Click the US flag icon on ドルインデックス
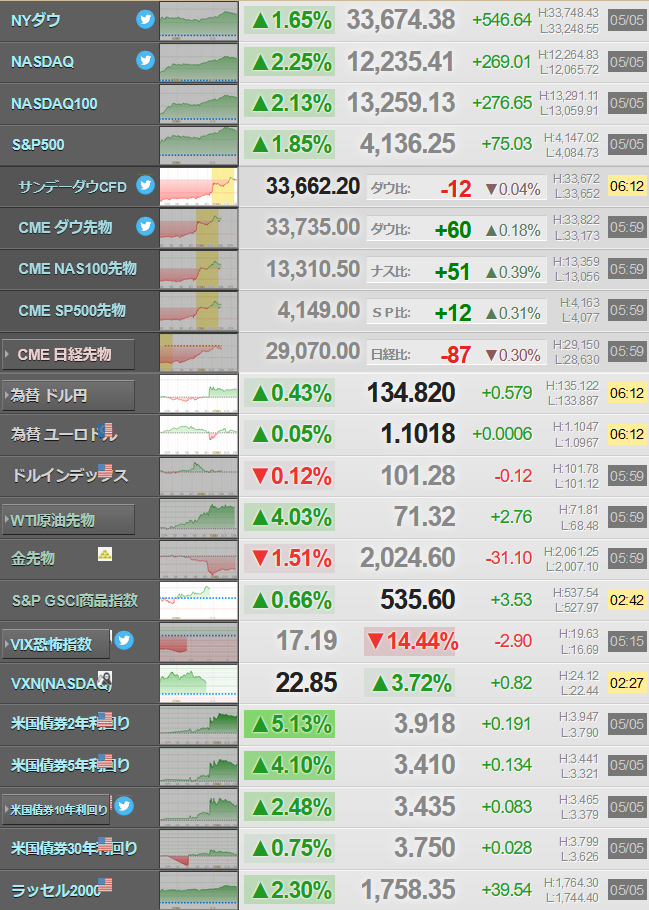Image resolution: width=649 pixels, height=910 pixels. [105, 471]
